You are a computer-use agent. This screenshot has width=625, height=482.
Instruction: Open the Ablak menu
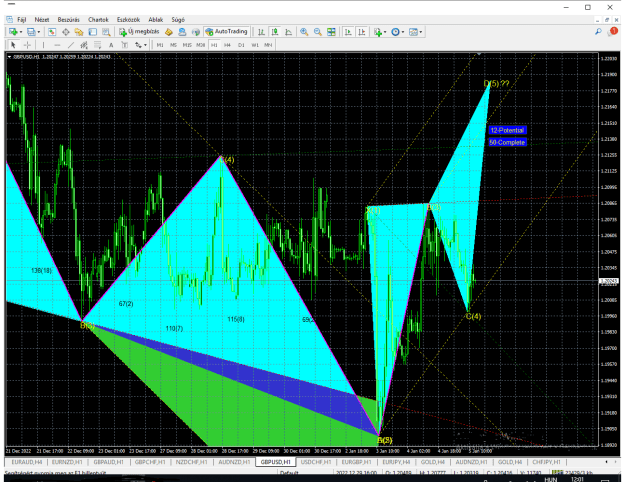(155, 19)
